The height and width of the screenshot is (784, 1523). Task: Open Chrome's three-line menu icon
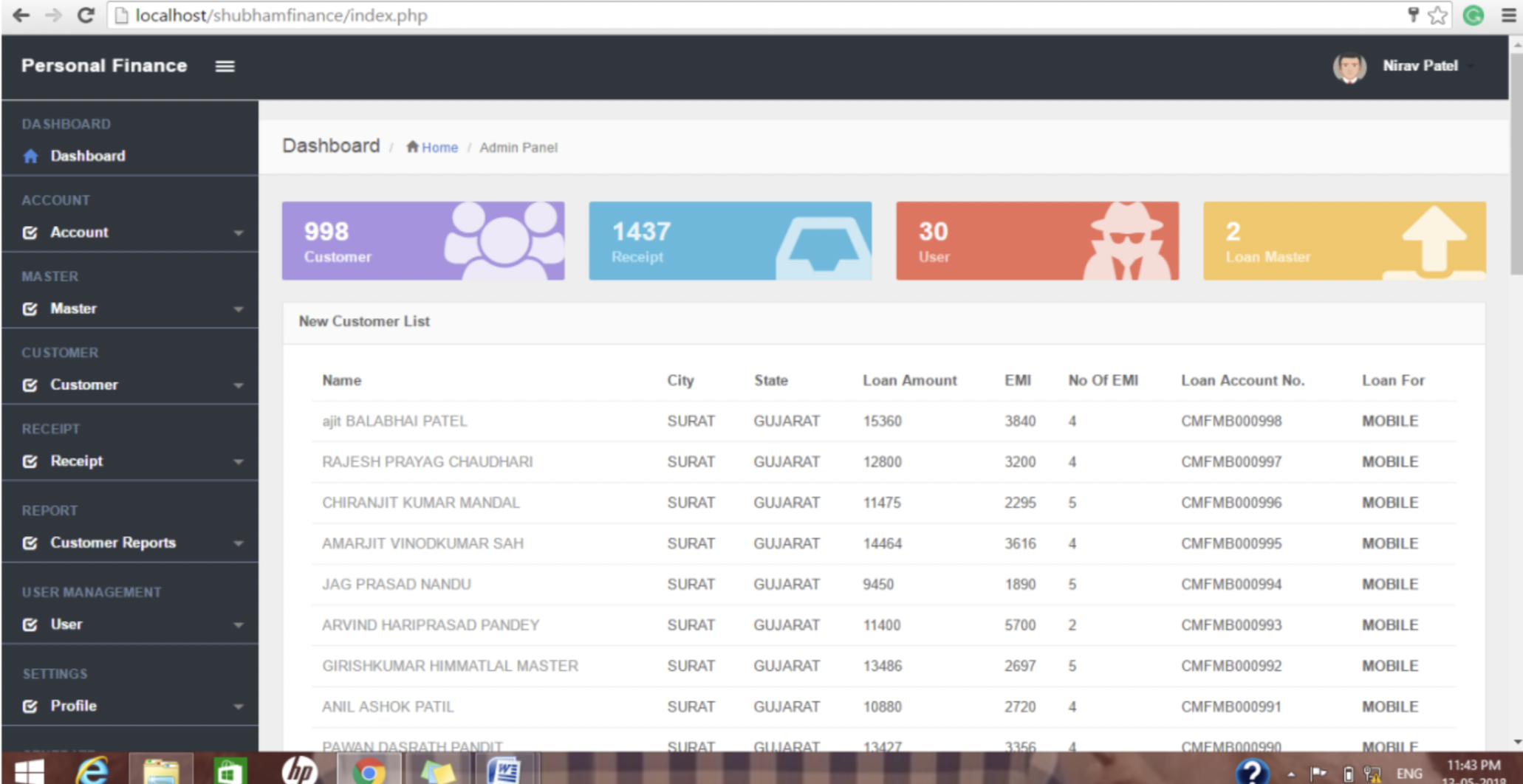(x=1508, y=16)
